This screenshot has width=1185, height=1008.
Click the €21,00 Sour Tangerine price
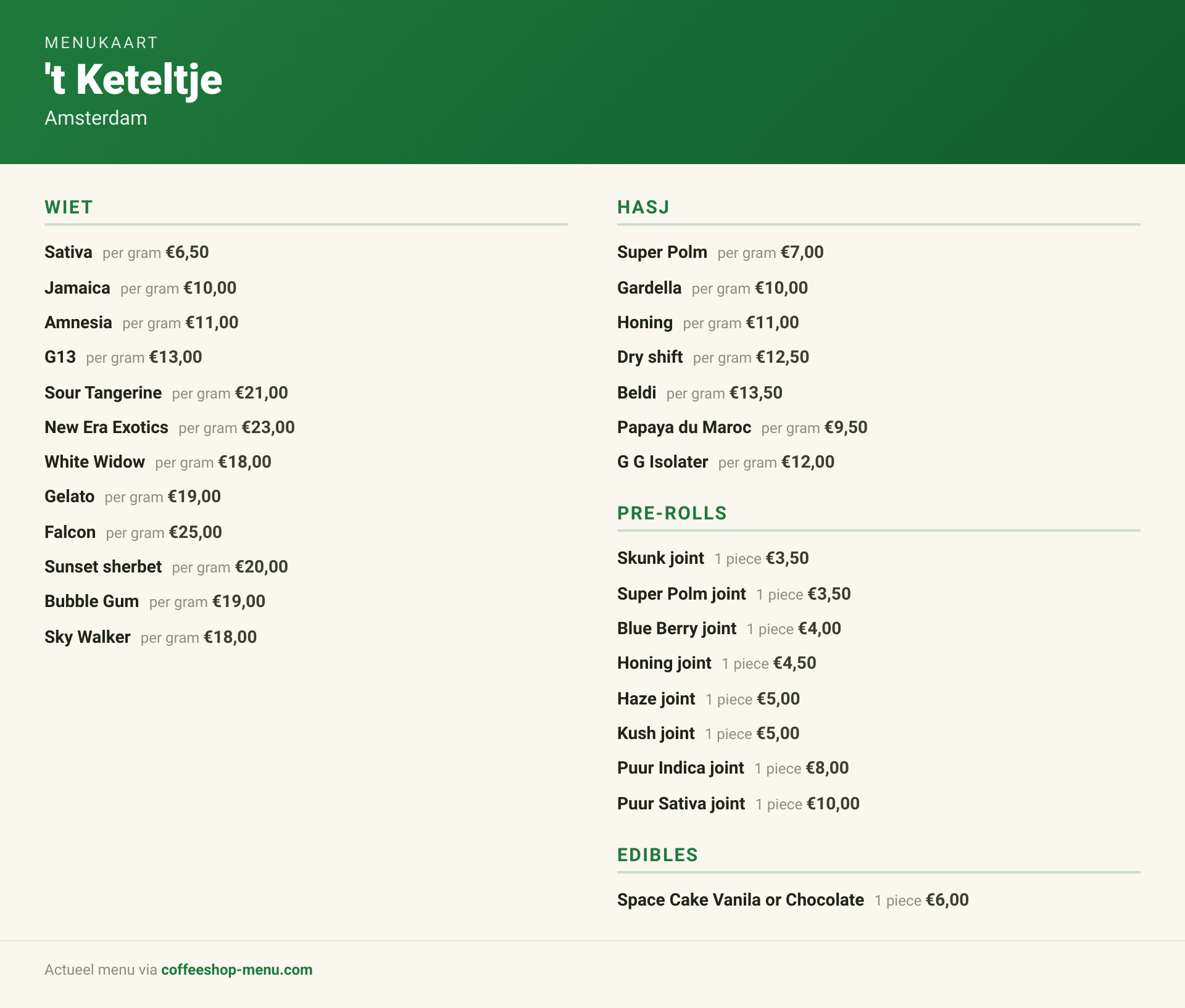[261, 393]
